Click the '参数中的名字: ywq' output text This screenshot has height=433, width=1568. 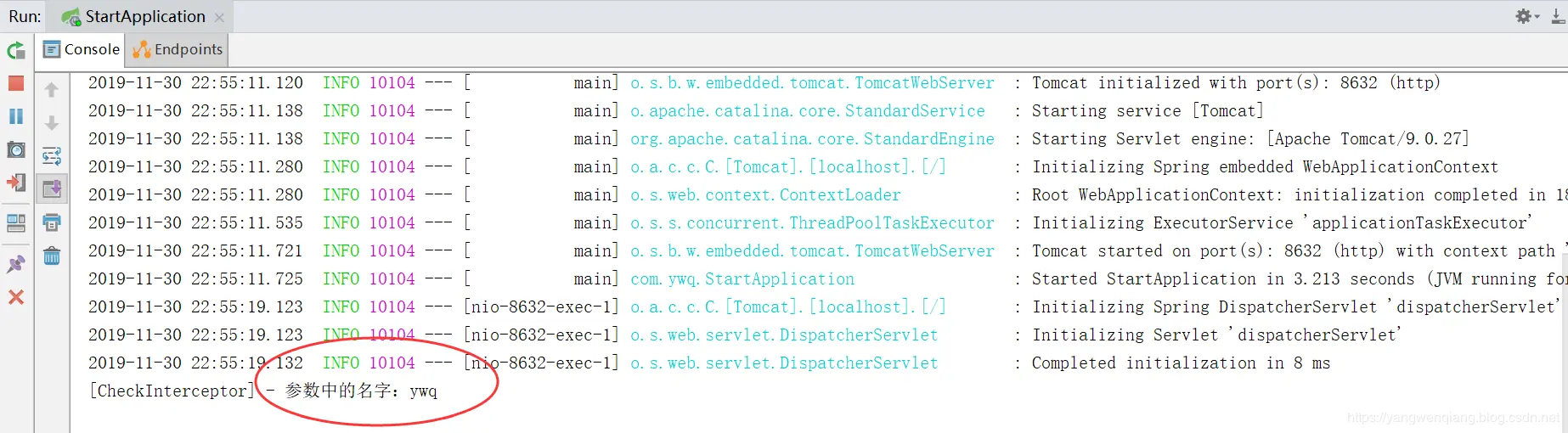click(x=361, y=391)
